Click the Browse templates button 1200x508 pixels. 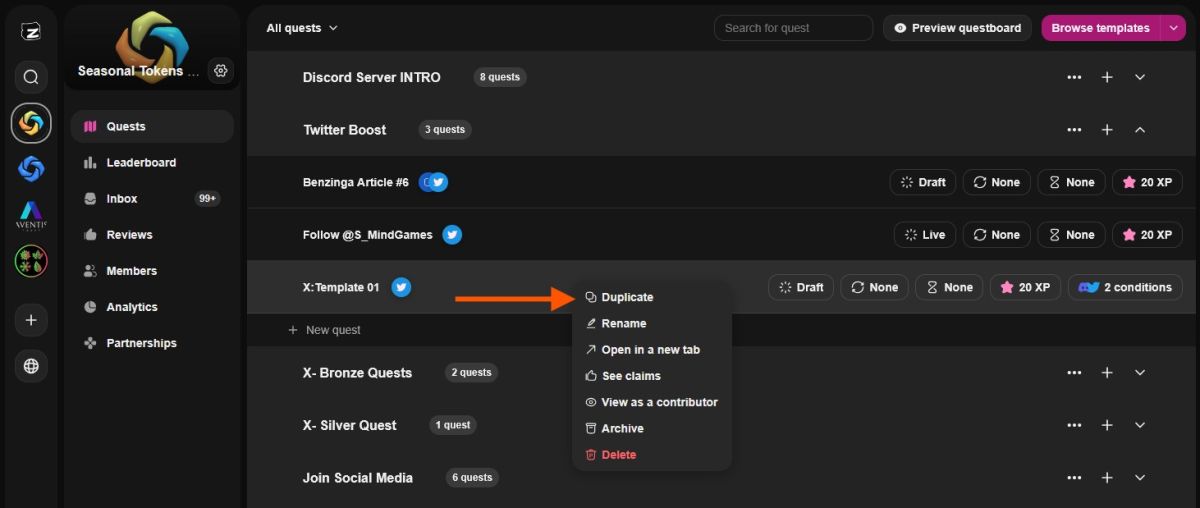pos(1100,28)
